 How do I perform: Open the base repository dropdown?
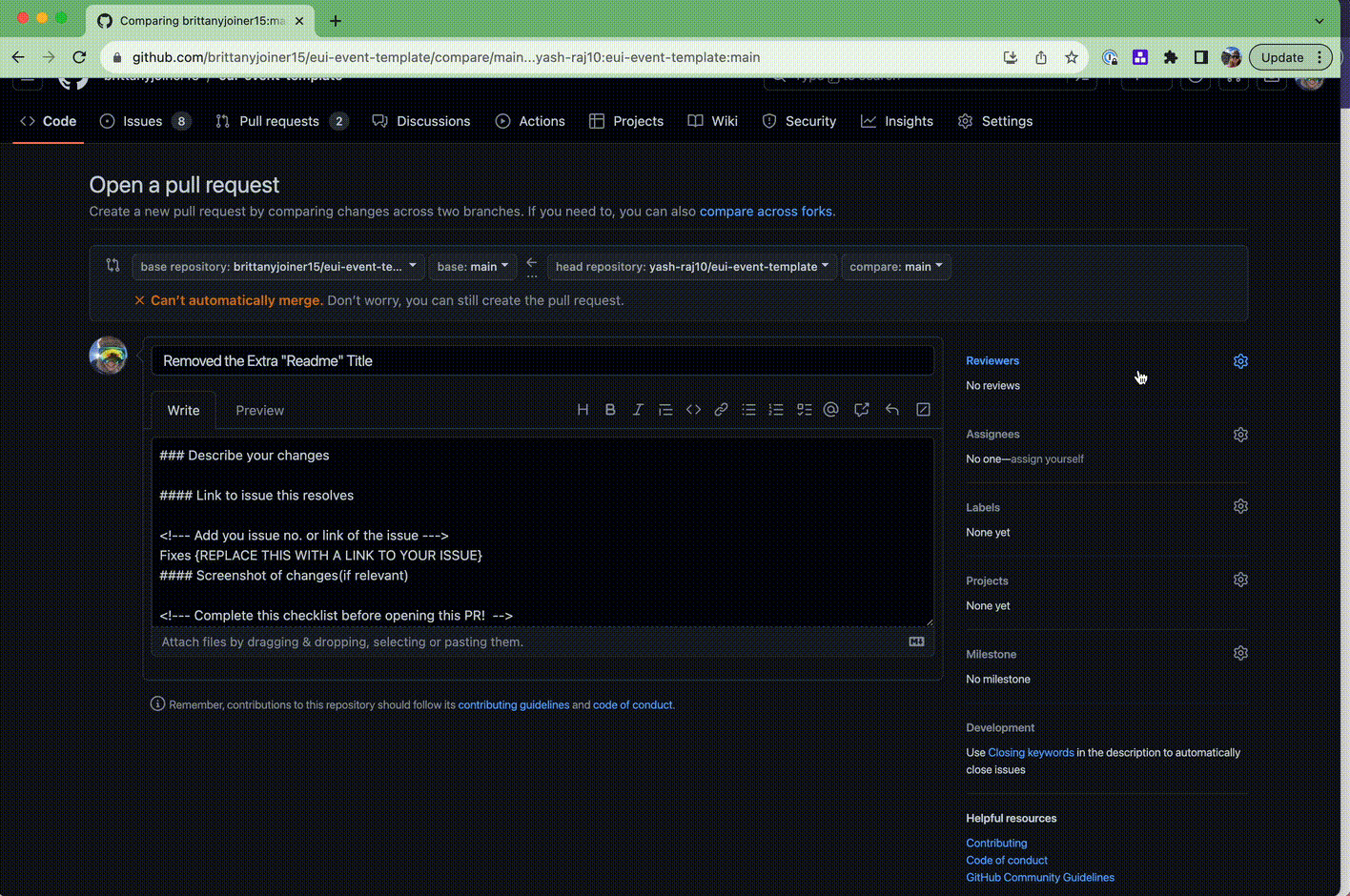click(x=278, y=267)
